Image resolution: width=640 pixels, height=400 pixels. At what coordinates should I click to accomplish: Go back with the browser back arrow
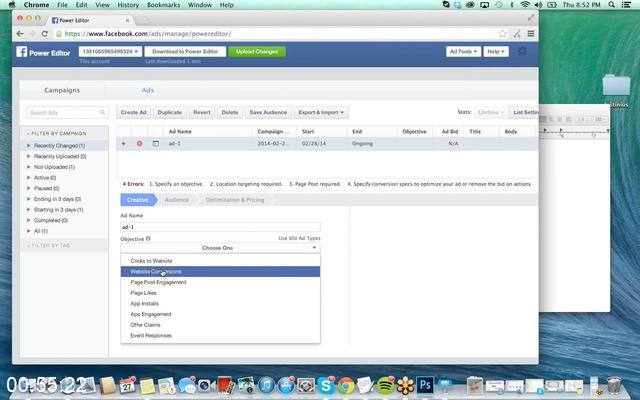(20, 34)
